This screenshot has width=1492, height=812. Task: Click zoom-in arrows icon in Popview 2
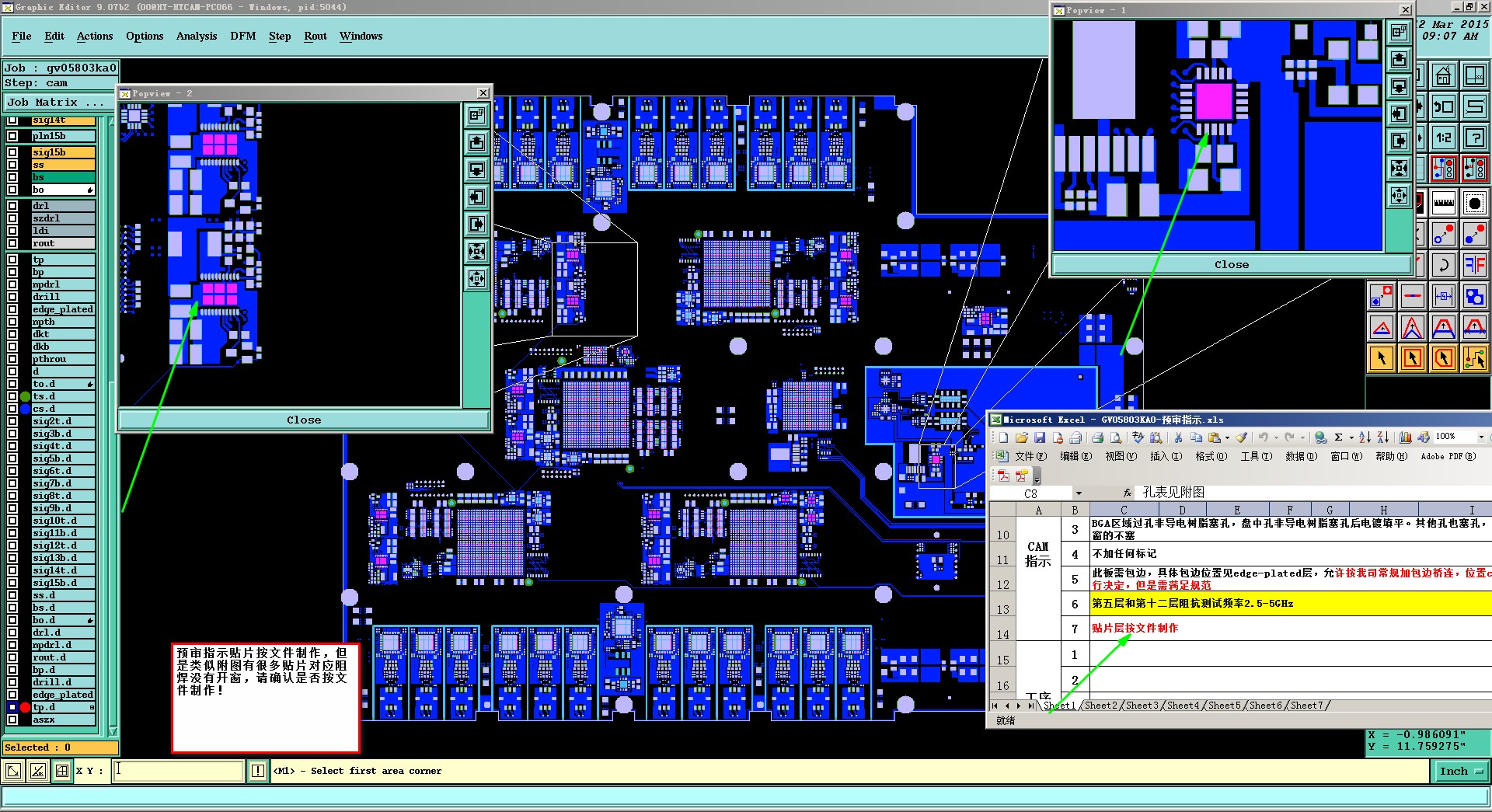click(477, 252)
